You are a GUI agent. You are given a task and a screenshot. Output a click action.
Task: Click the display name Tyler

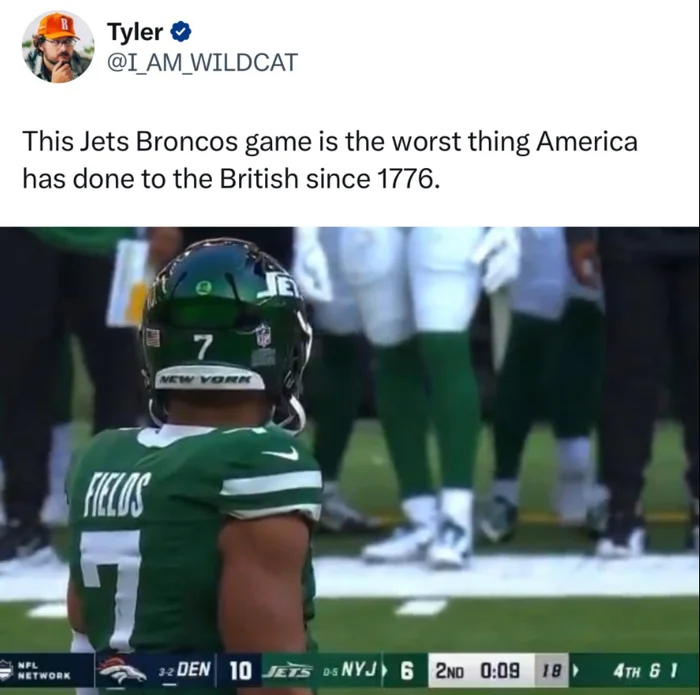point(135,32)
